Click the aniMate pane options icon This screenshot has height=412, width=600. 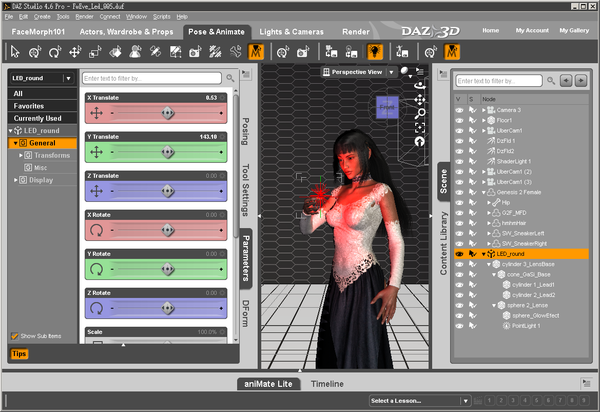(586, 382)
